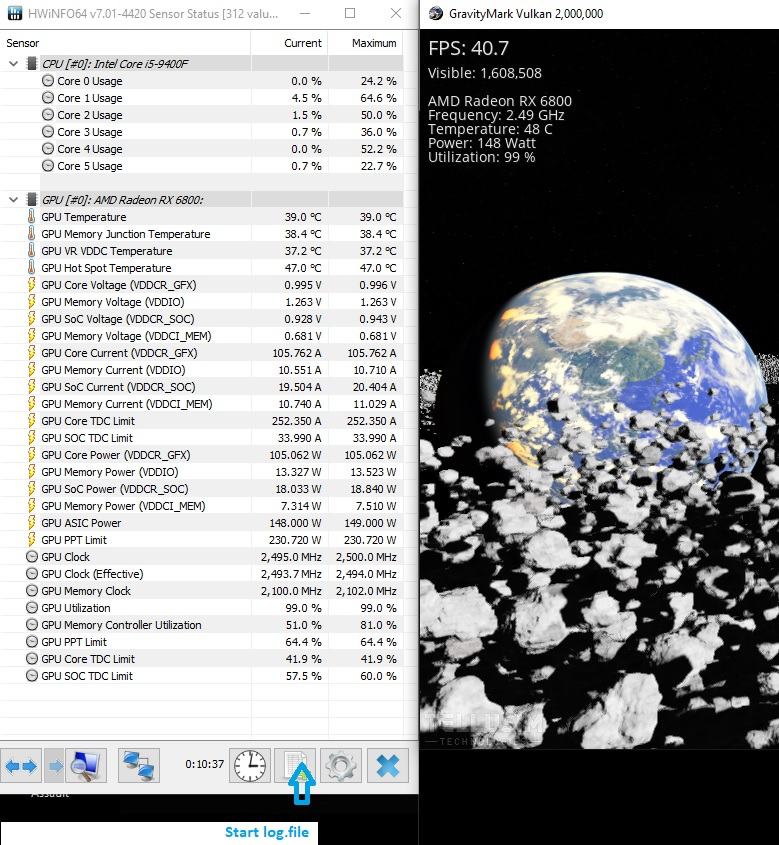Select GPU PPT Limit percentage row
The image size is (779, 845).
[x=201, y=641]
